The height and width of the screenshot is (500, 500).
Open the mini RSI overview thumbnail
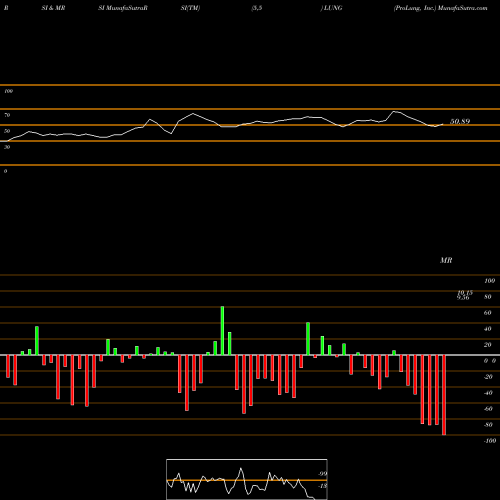(247, 479)
